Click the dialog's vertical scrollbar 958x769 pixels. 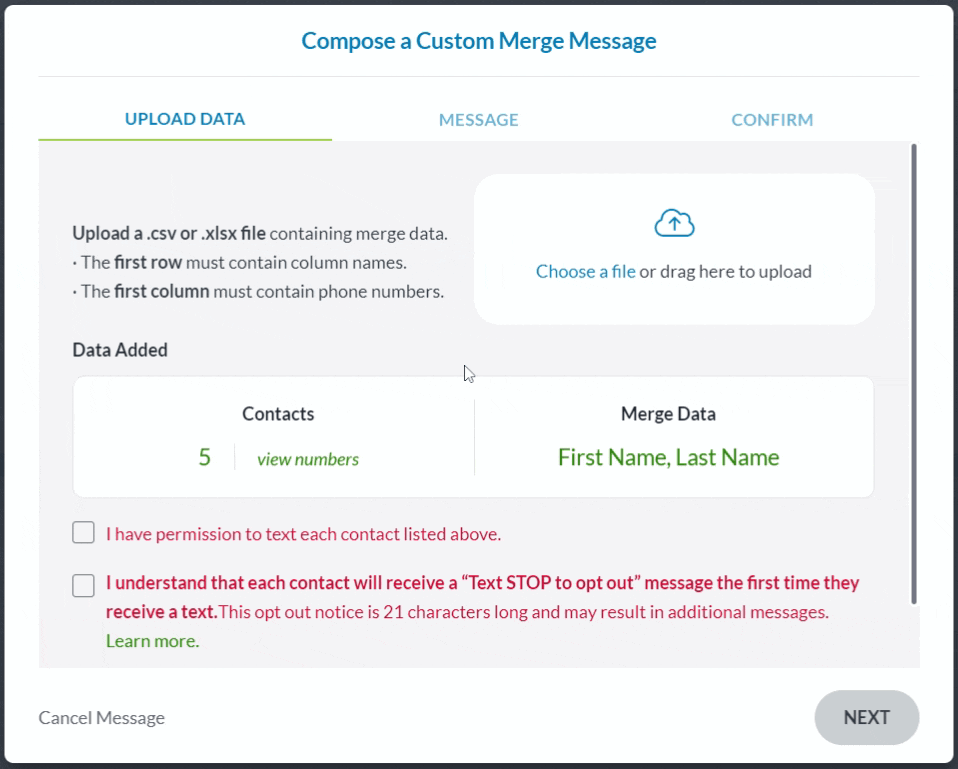pos(914,374)
